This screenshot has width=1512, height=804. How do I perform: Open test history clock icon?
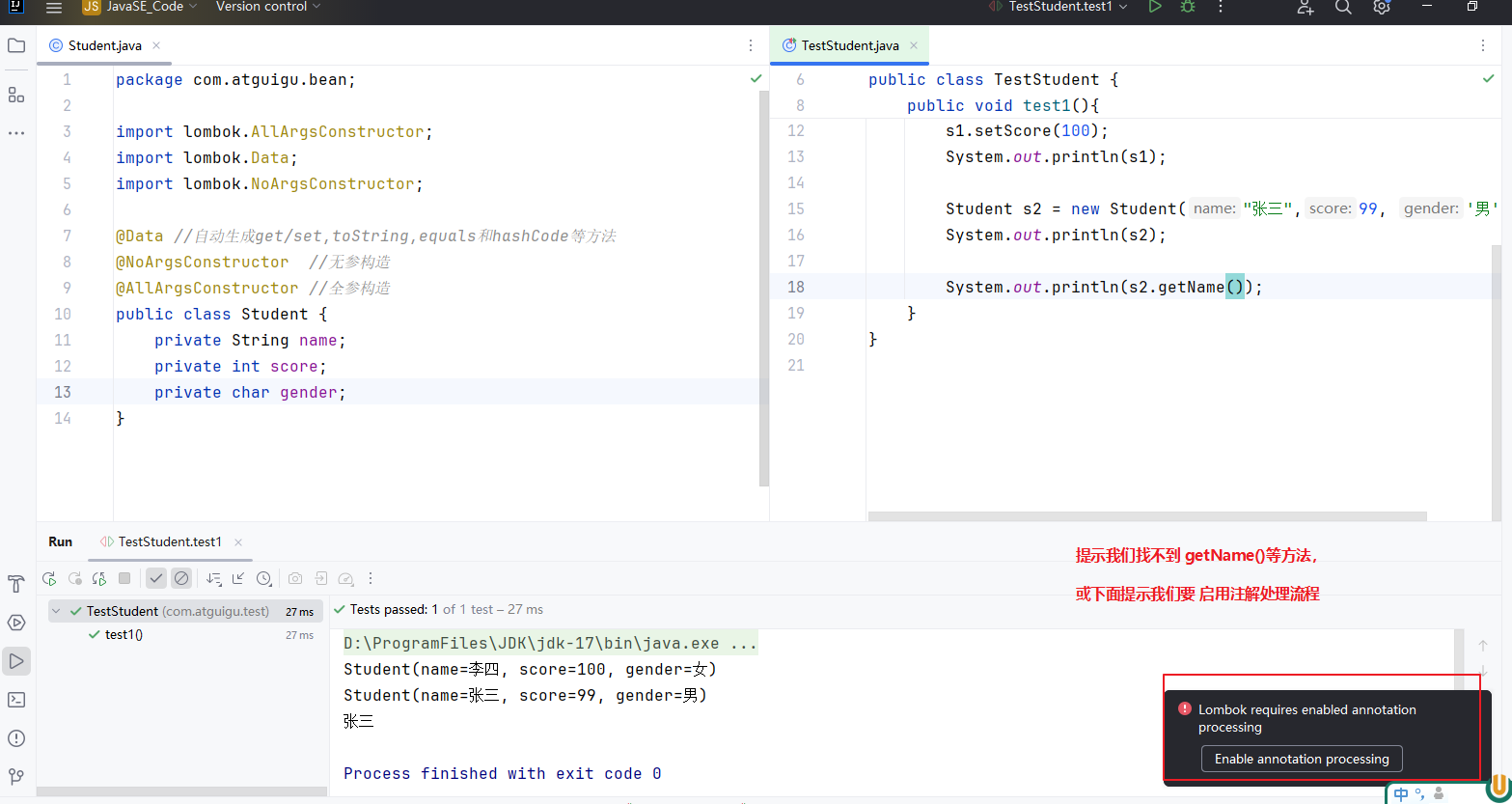[263, 578]
